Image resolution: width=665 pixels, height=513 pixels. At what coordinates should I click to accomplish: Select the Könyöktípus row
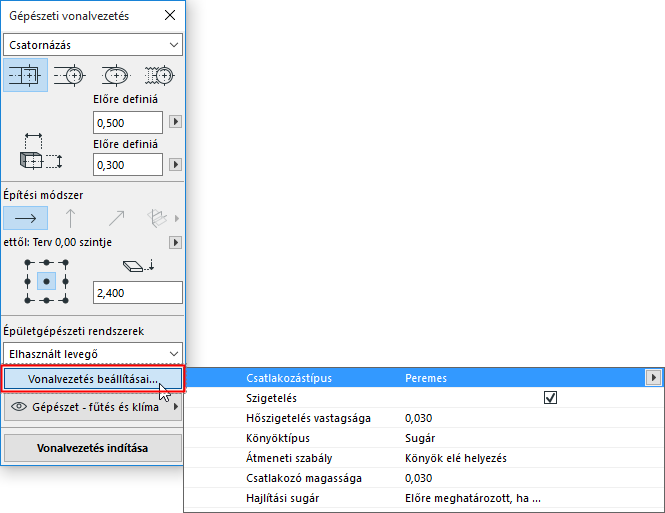[424, 438]
